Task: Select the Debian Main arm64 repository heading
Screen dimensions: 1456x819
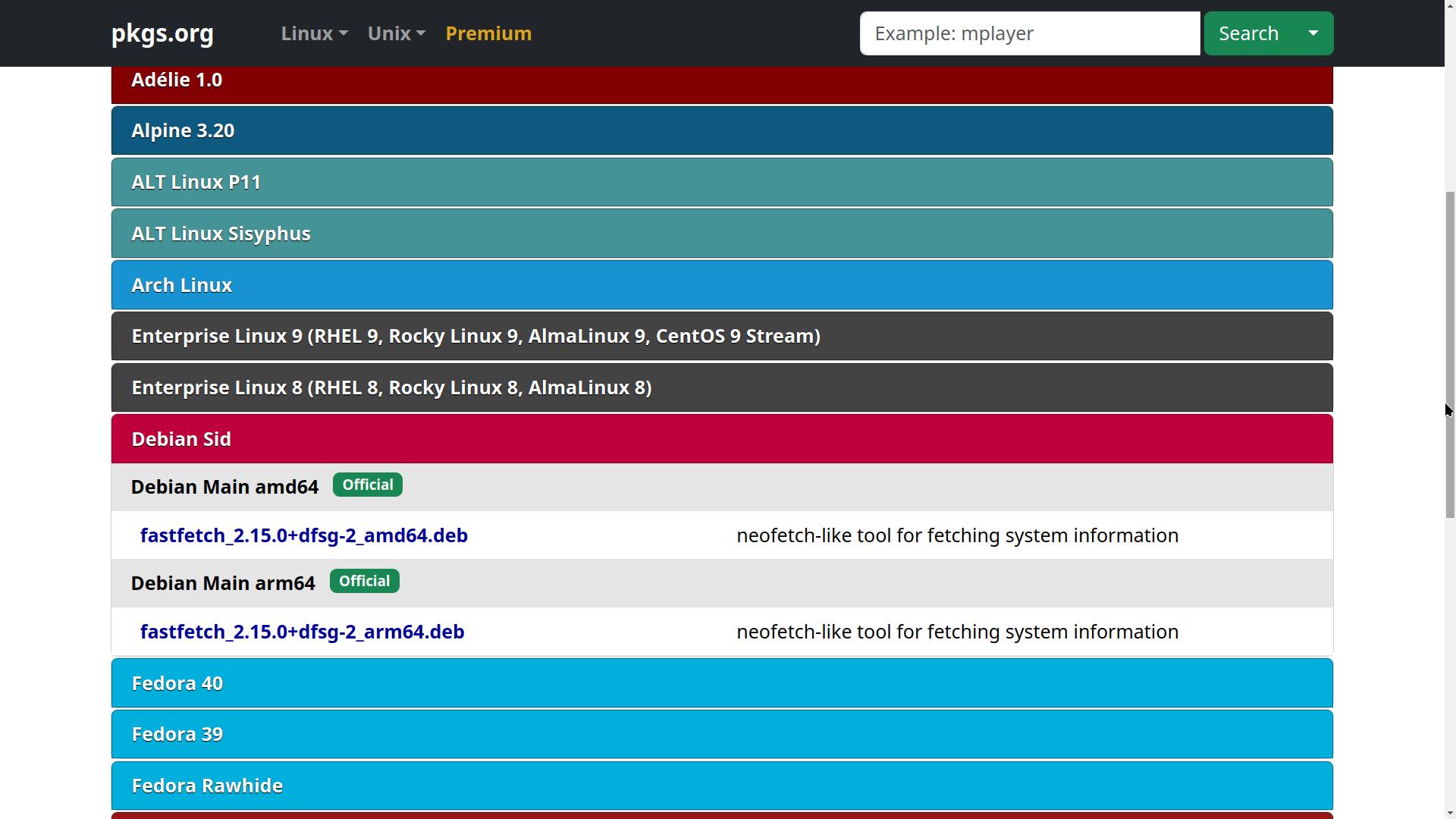Action: [x=223, y=583]
